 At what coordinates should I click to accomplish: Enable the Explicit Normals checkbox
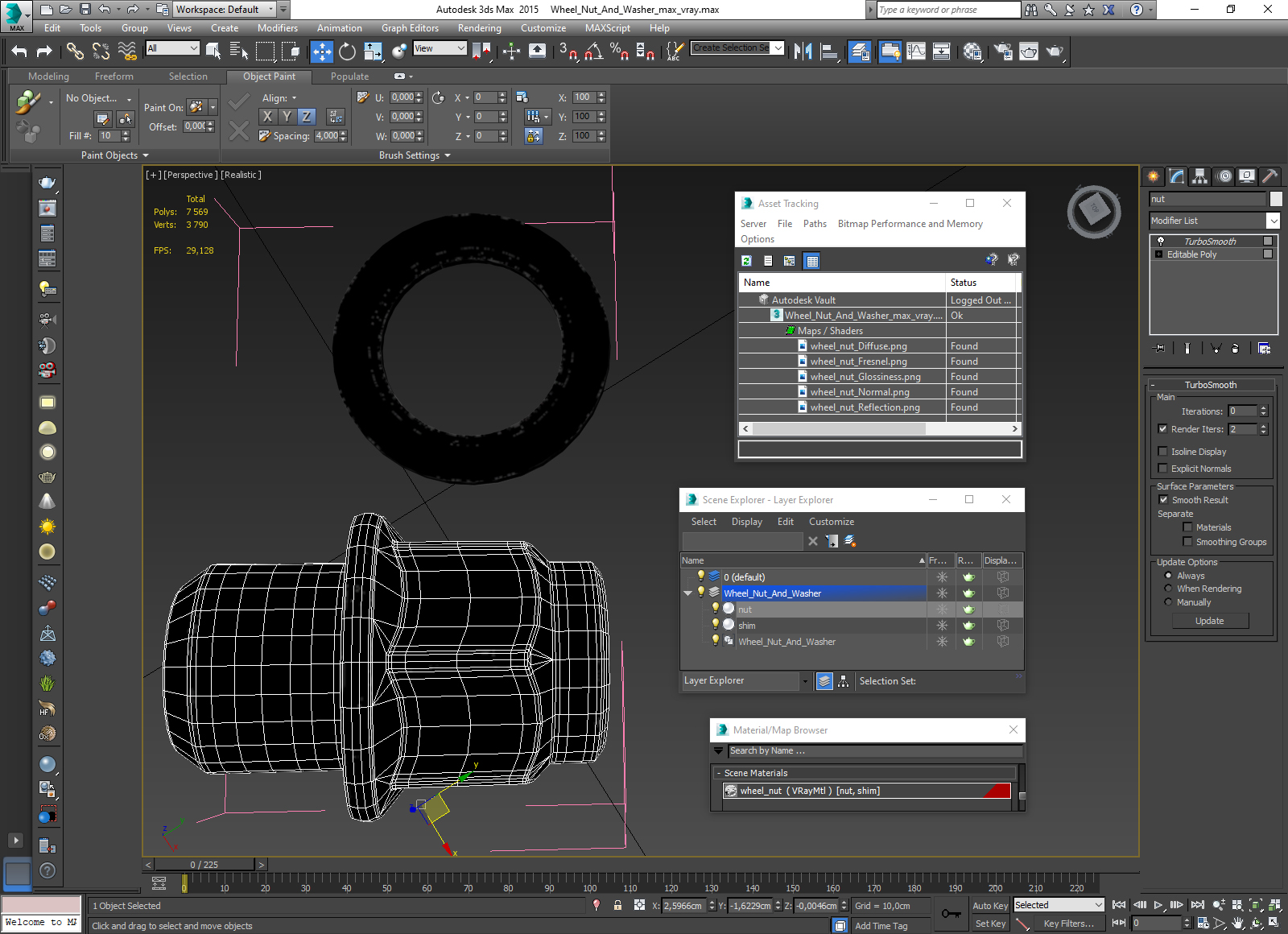click(x=1162, y=469)
